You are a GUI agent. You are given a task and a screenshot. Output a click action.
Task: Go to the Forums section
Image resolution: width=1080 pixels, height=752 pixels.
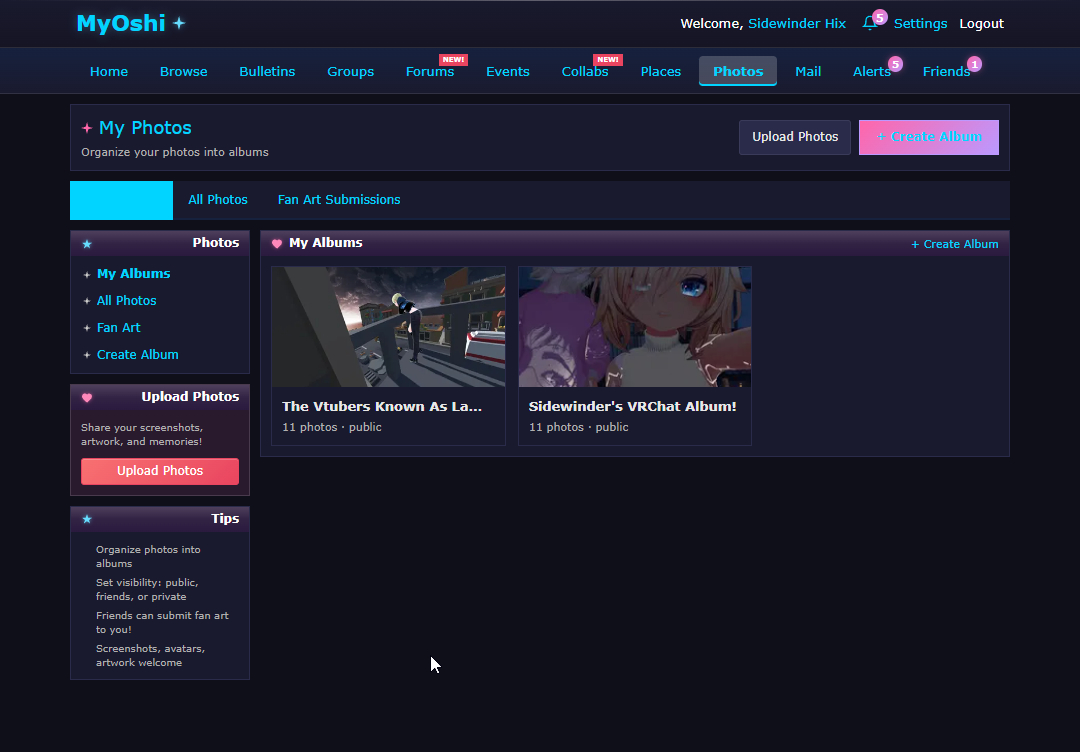(x=430, y=72)
